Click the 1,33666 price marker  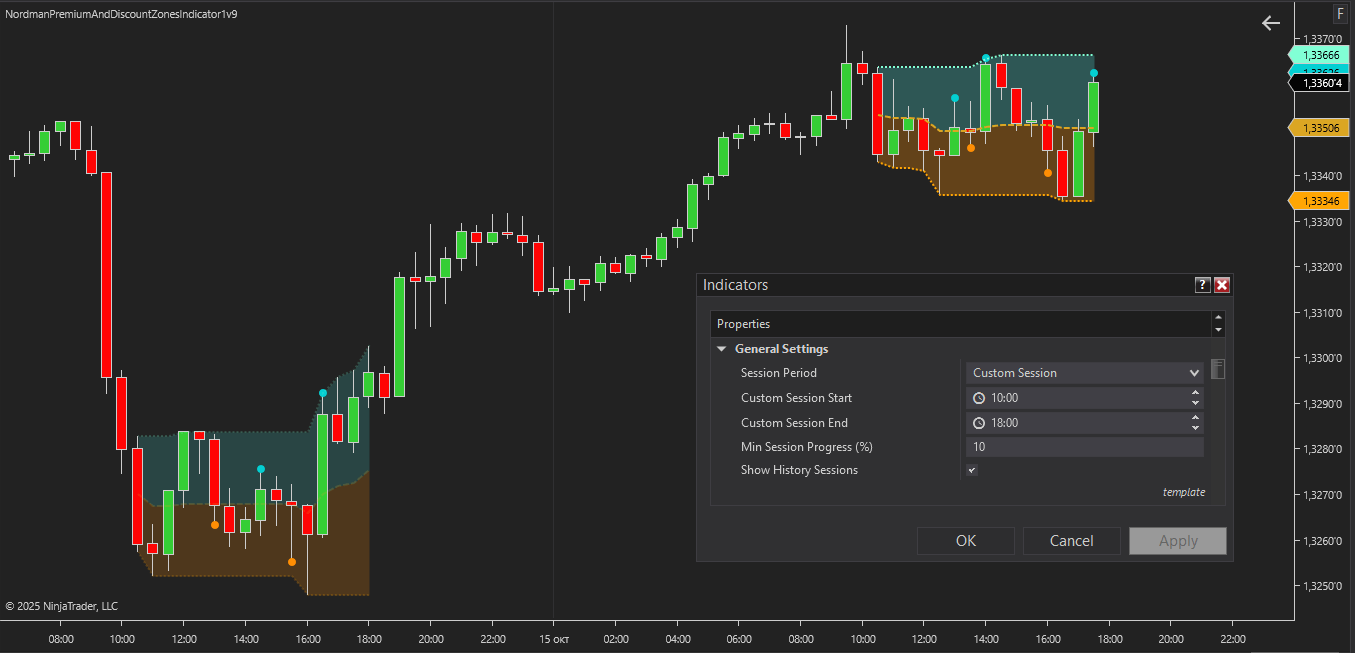coord(1320,55)
